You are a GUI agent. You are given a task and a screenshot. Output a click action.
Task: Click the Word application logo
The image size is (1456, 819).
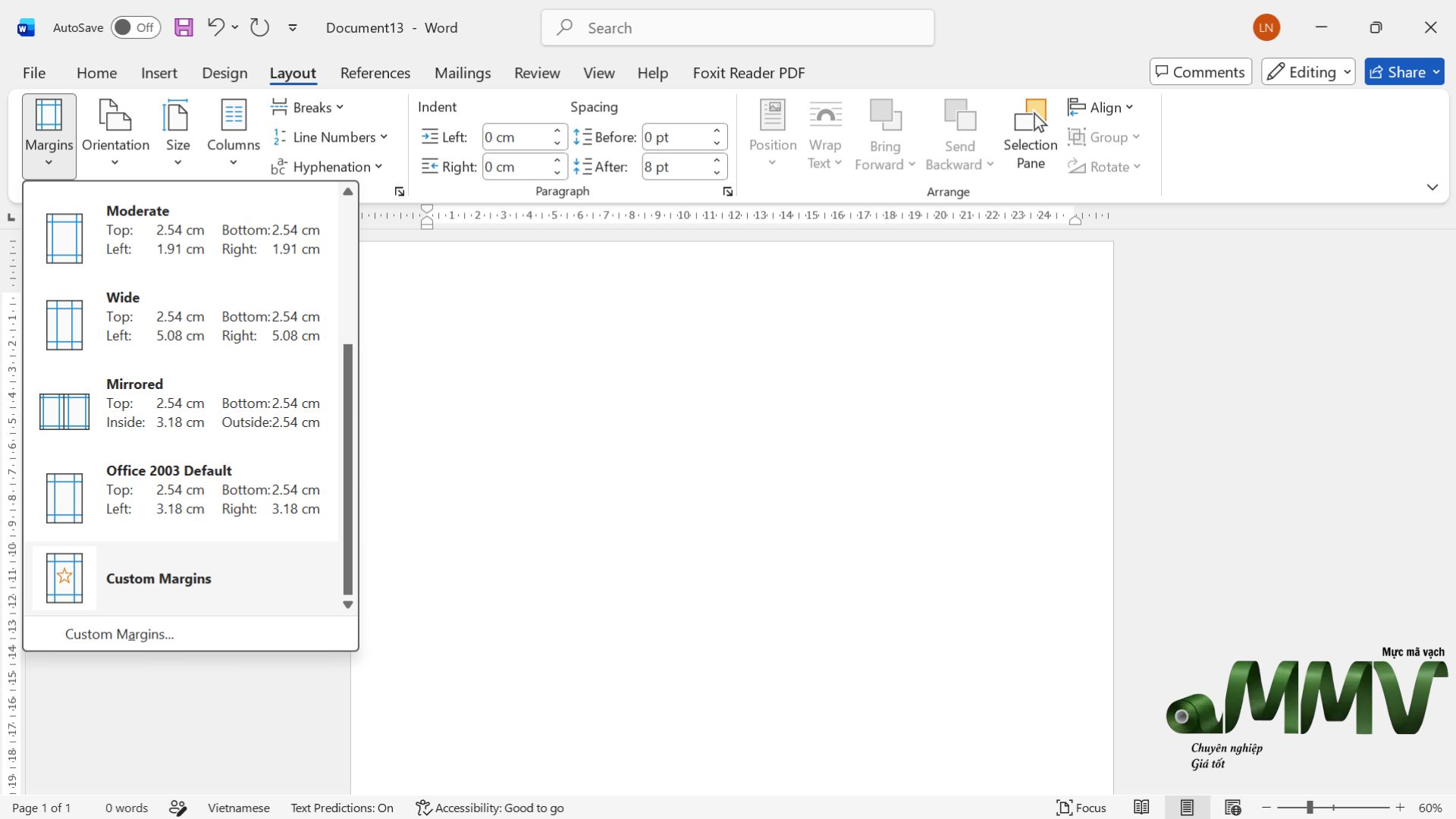pos(26,28)
